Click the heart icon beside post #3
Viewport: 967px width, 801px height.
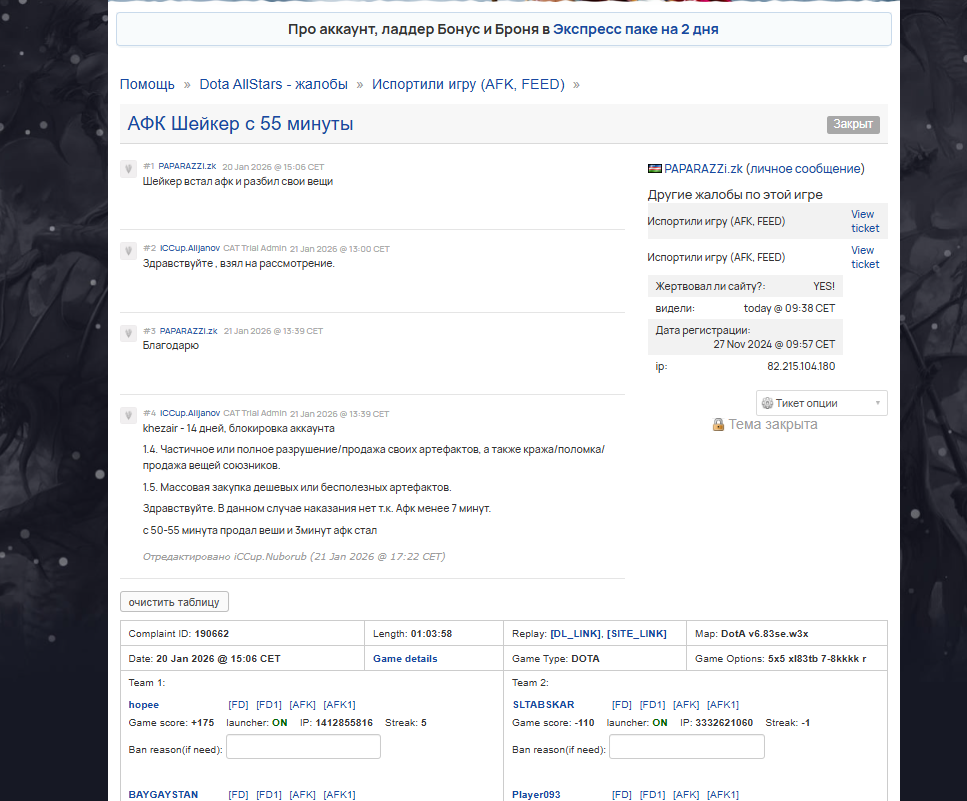[128, 333]
